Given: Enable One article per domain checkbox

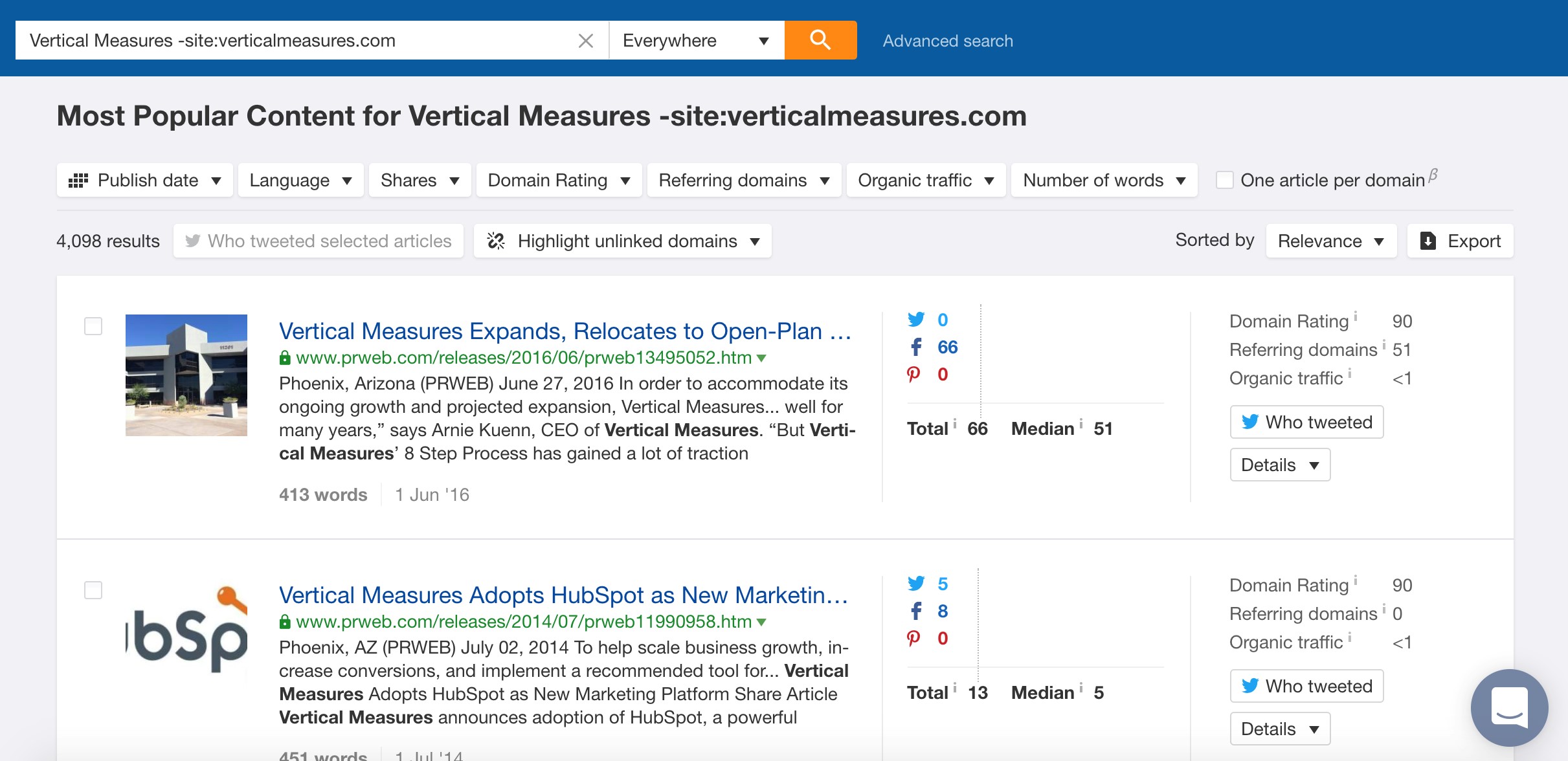Looking at the screenshot, I should pos(1224,180).
